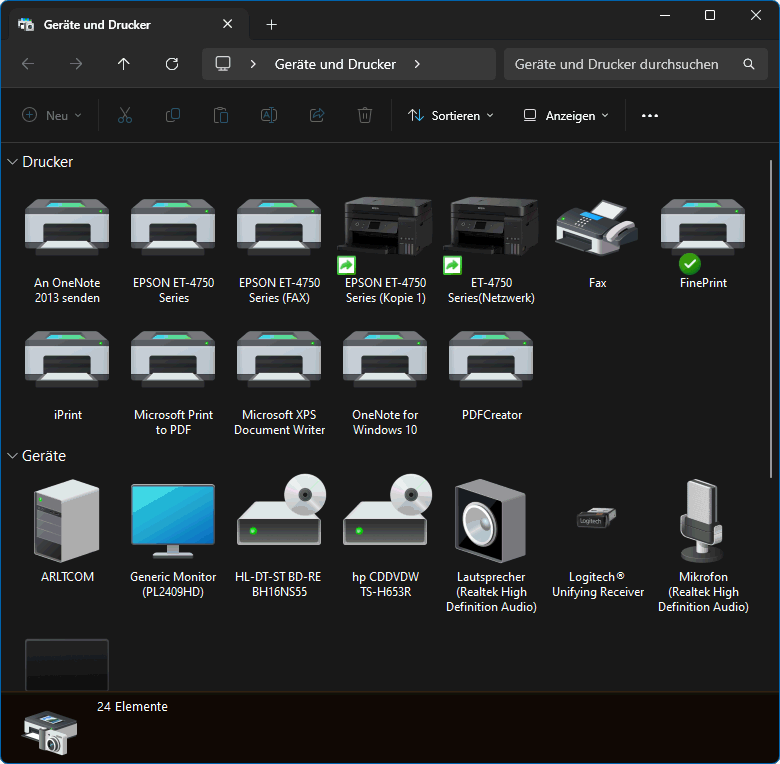The image size is (780, 764).
Task: Collapse the Geräte group
Action: 13,456
